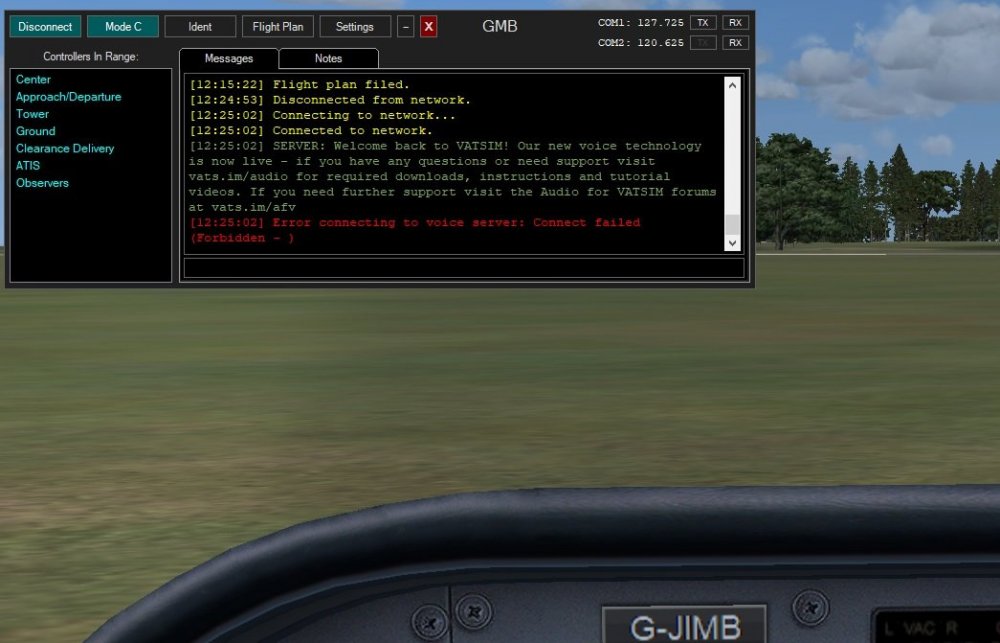Expand the Clearance Delivery group
This screenshot has width=1000, height=643.
(x=65, y=148)
